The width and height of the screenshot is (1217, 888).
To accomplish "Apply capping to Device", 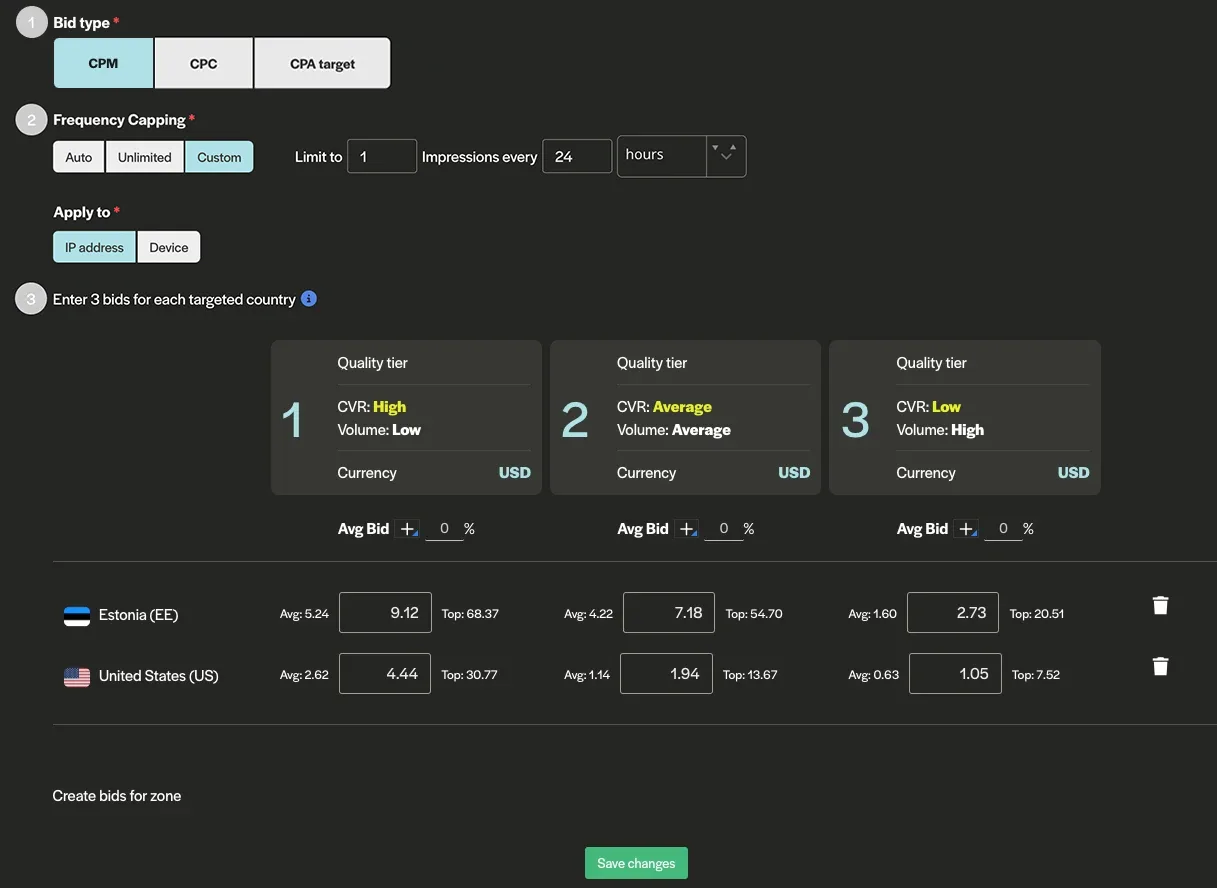I will [x=169, y=247].
